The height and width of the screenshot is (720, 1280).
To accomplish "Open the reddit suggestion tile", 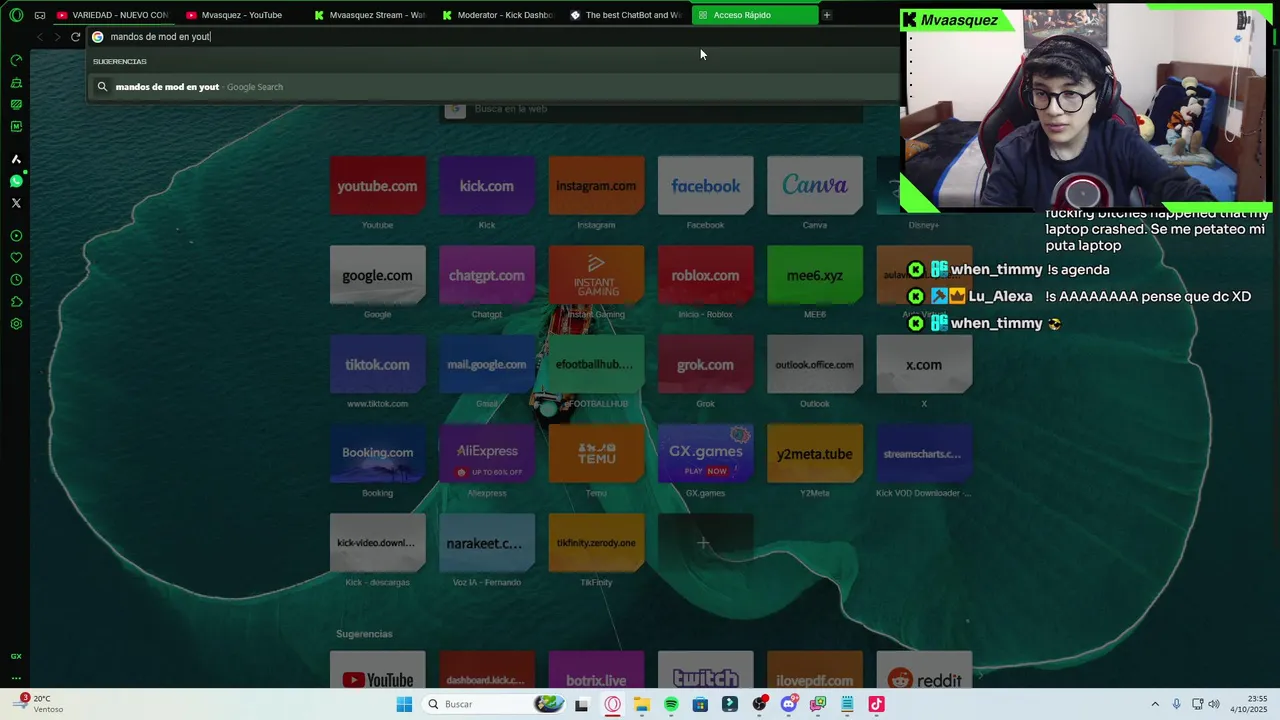I will (x=924, y=670).
